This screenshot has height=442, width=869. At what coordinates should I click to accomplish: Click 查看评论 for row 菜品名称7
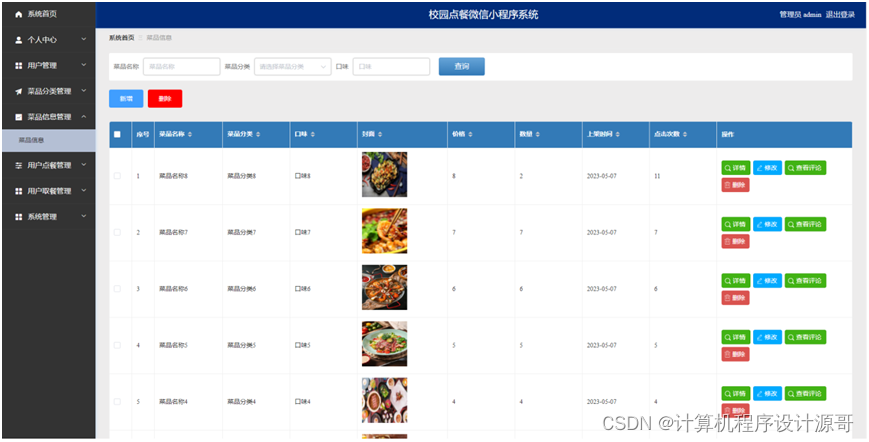[805, 224]
